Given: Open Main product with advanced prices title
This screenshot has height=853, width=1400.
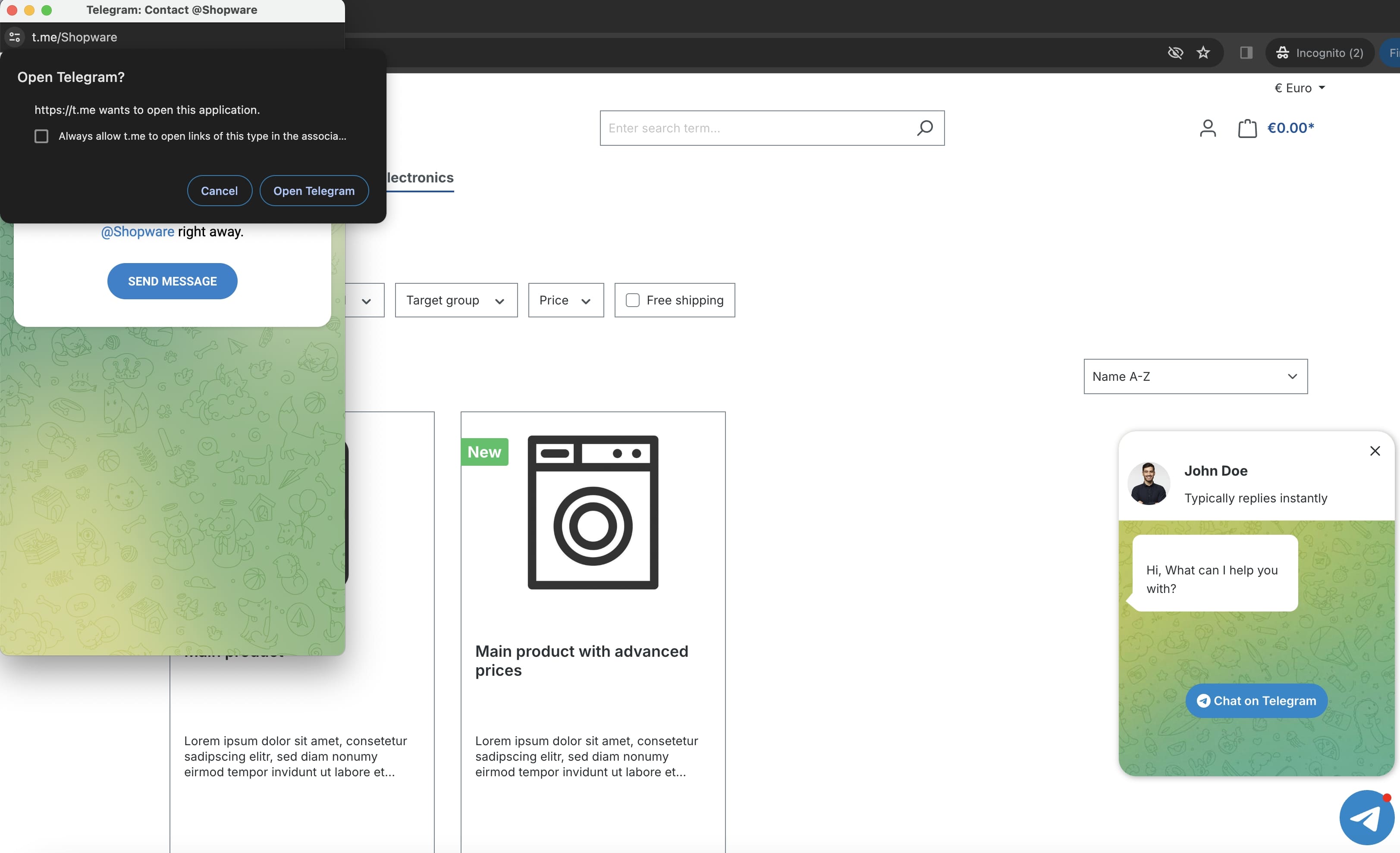Looking at the screenshot, I should 582,660.
